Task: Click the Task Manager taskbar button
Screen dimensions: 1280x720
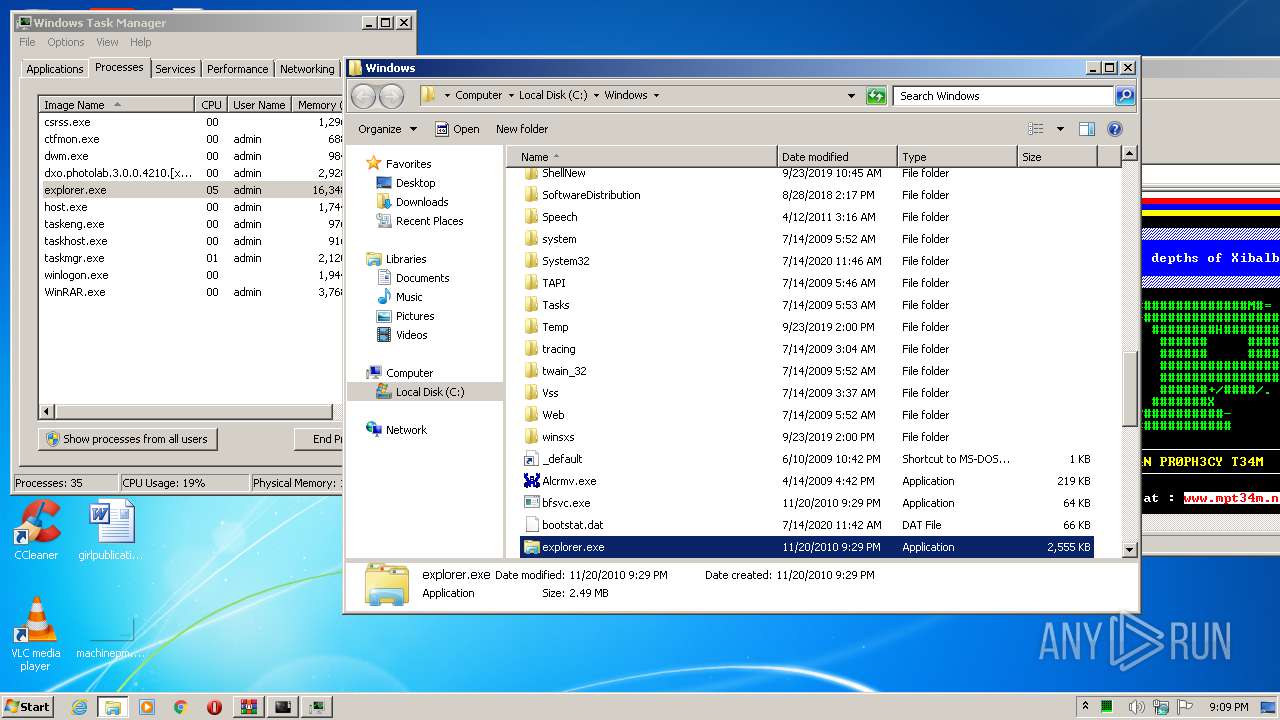Action: (x=317, y=707)
